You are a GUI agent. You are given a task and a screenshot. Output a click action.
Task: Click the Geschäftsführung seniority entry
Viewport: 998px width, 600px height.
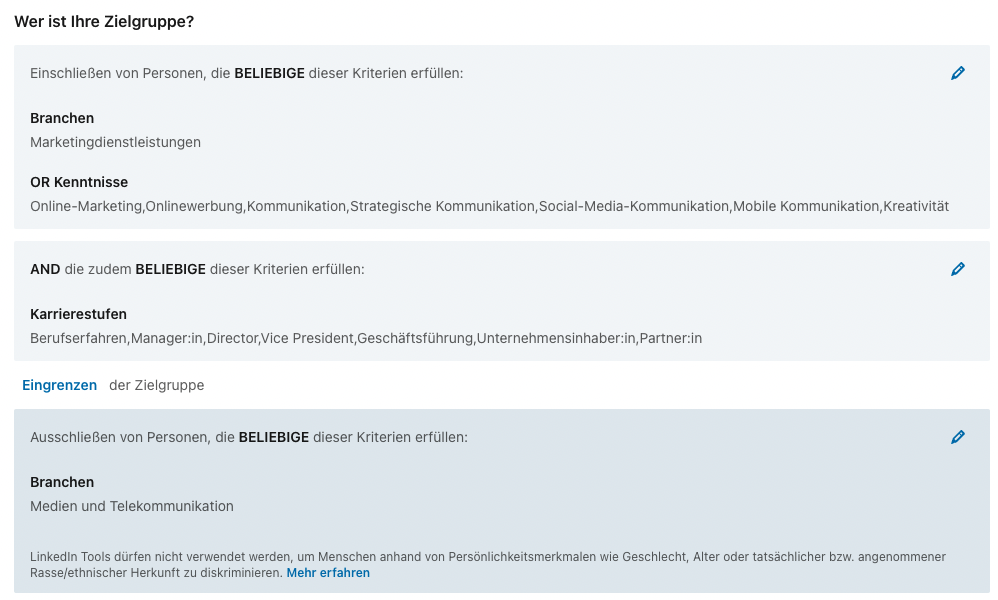(415, 338)
